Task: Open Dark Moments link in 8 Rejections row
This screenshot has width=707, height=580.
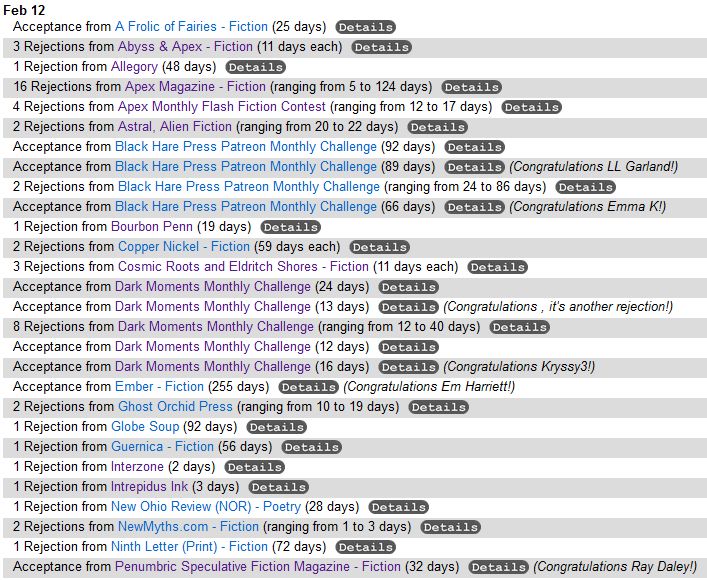Action: (216, 326)
